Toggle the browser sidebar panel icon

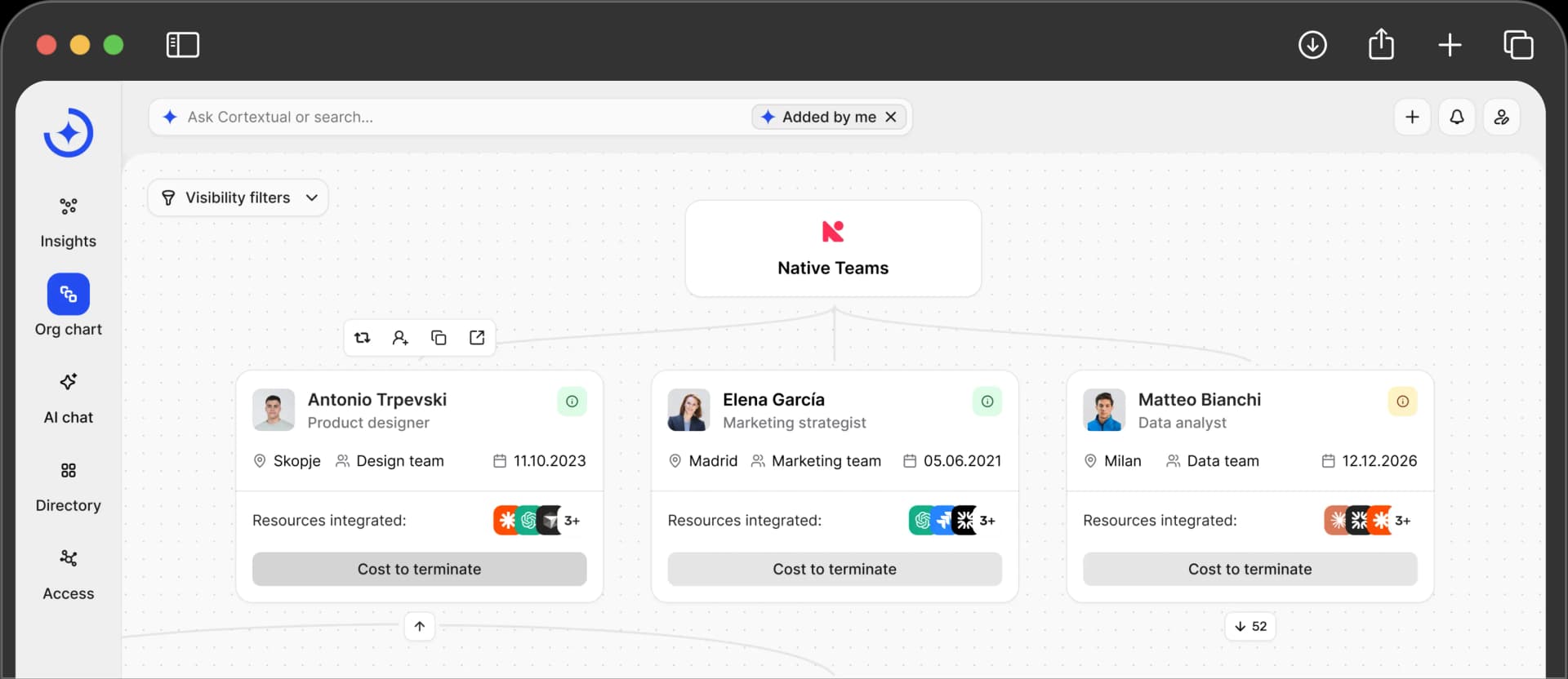(183, 45)
